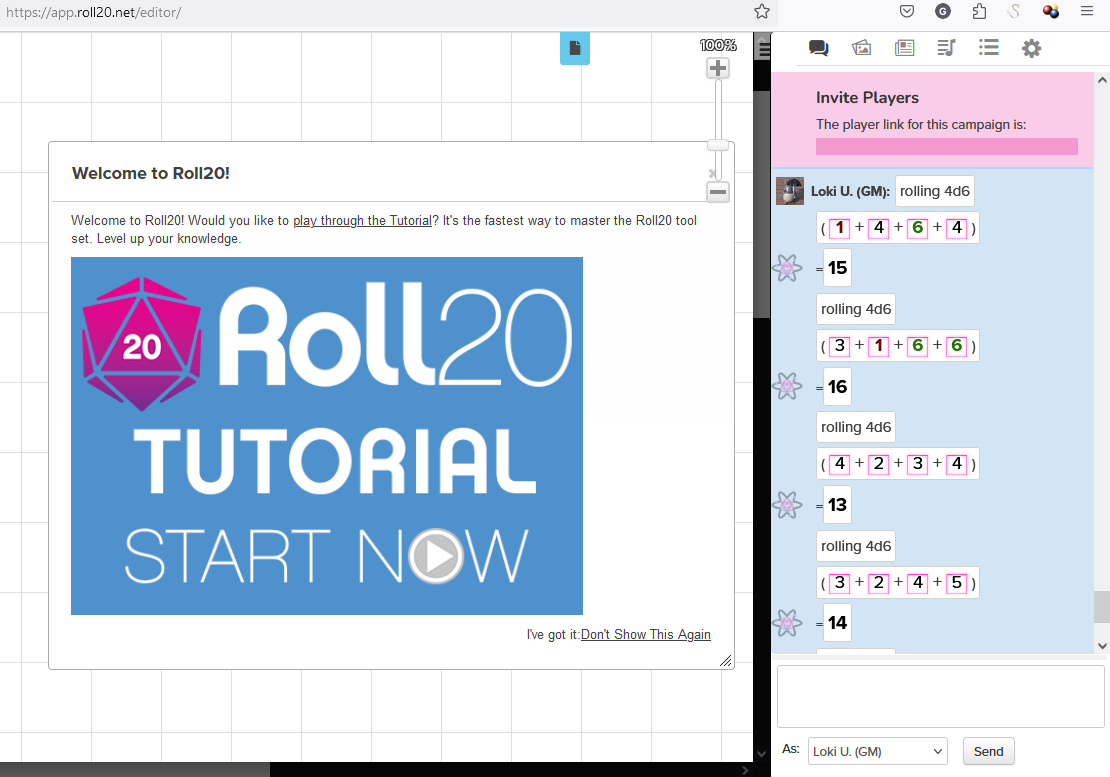Click the zoom slider handle
Screen dimensions: 1110x777
[717, 145]
